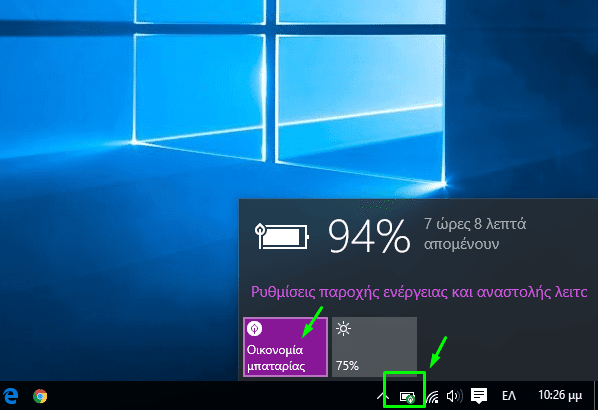Open the clock showing 10:26 μμ
The width and height of the screenshot is (598, 410).
coord(560,395)
